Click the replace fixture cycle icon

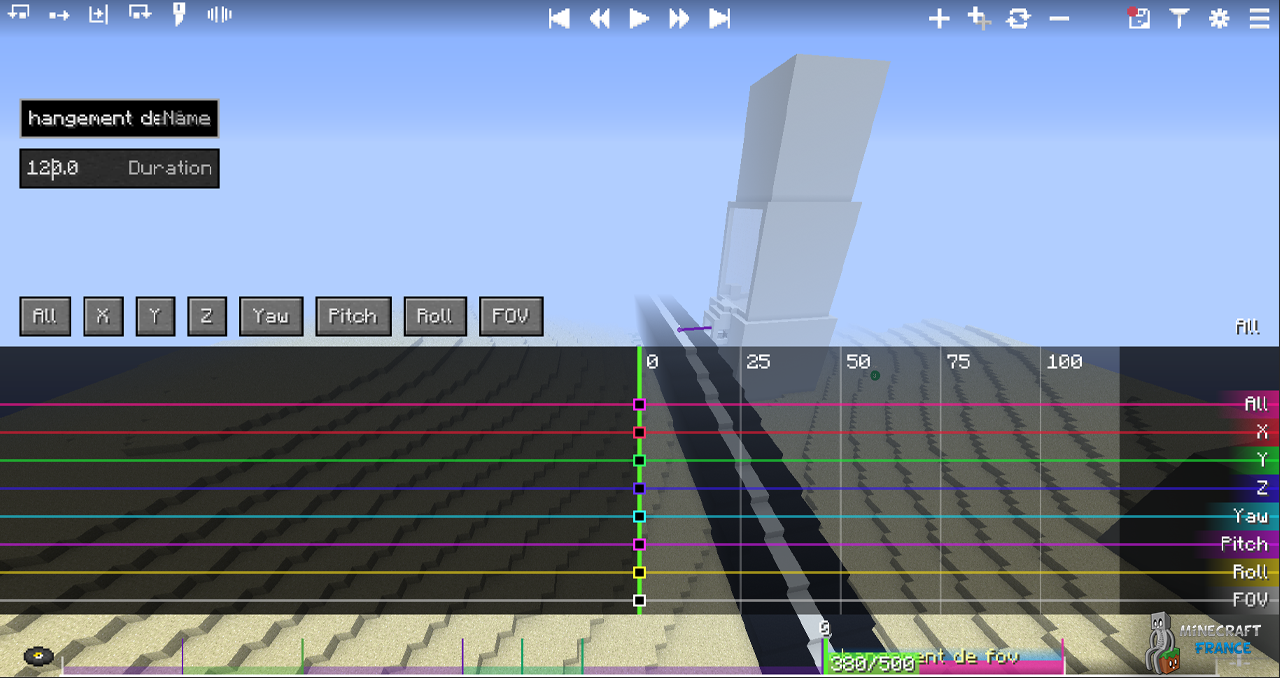click(1019, 18)
